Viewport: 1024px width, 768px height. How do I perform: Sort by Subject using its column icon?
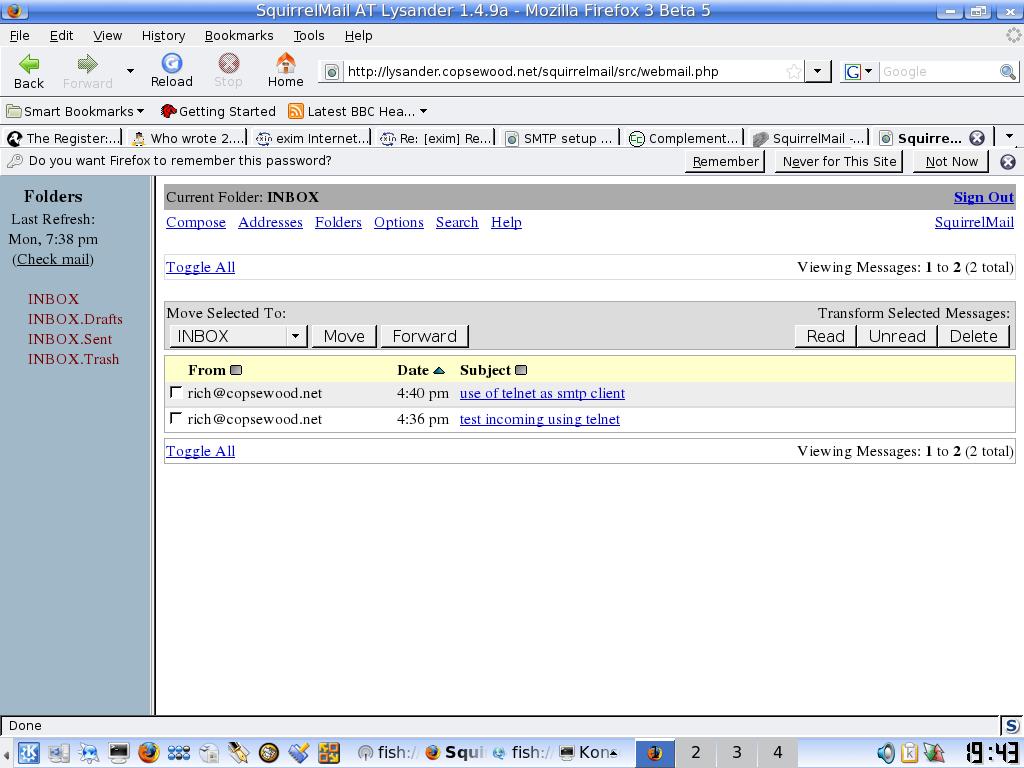coord(521,370)
